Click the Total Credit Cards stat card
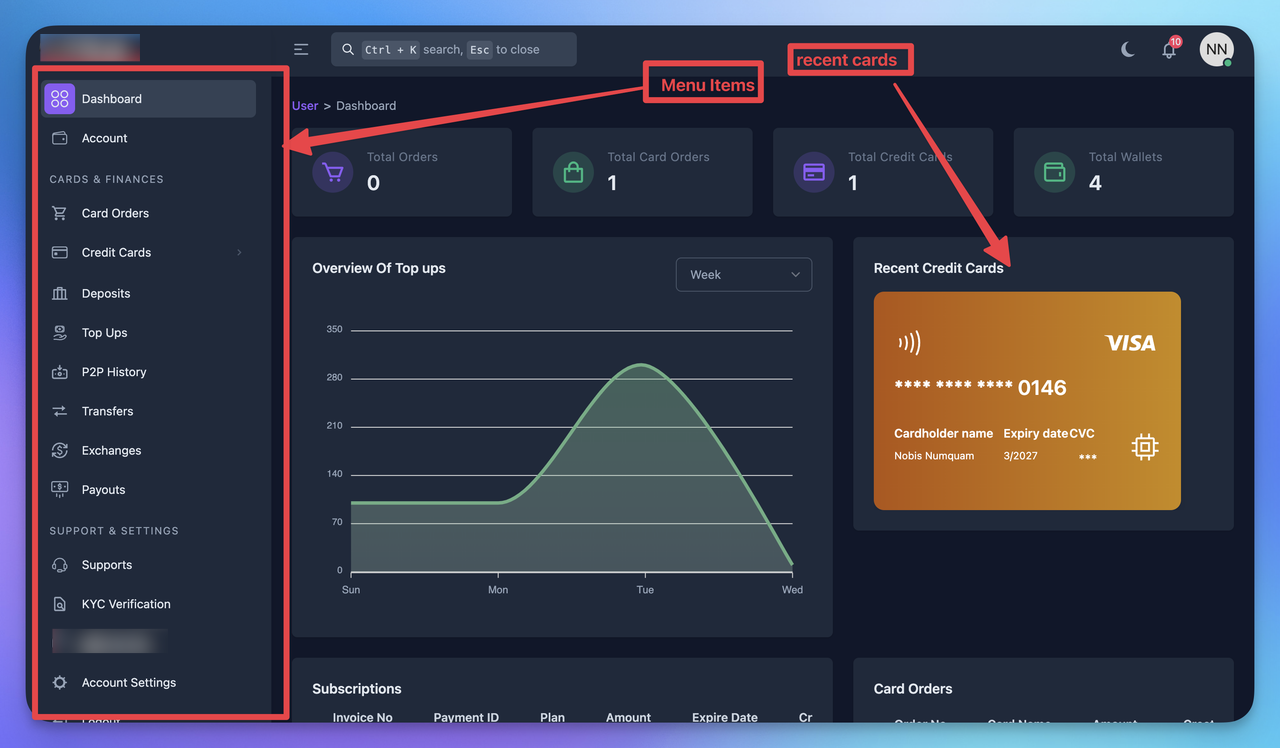Screen dimensions: 1280x748 tap(883, 172)
